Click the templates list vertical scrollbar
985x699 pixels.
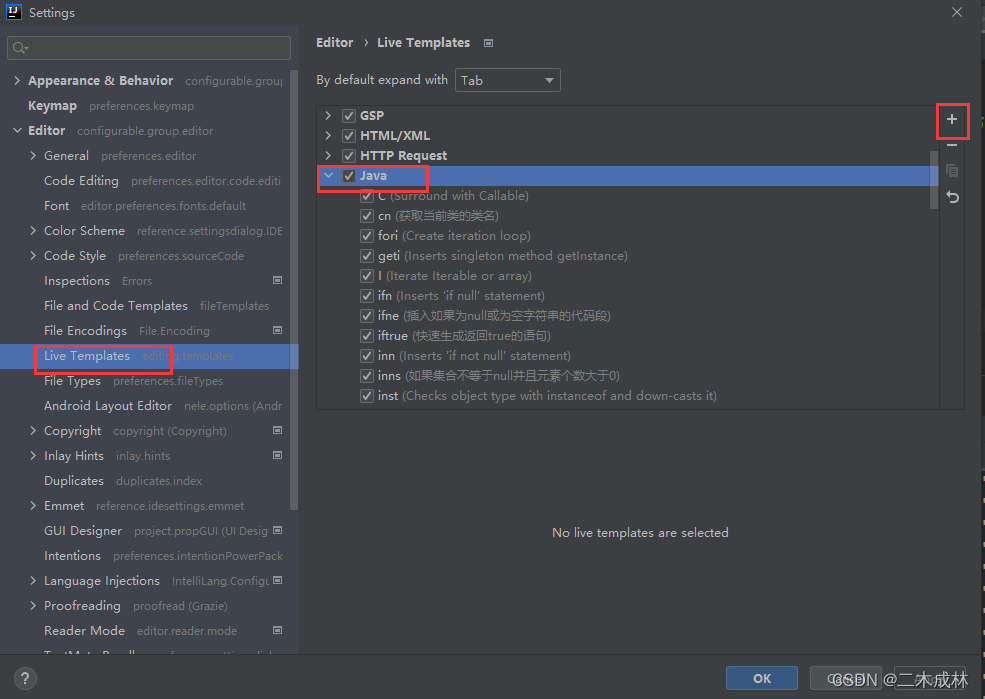pyautogui.click(x=933, y=179)
